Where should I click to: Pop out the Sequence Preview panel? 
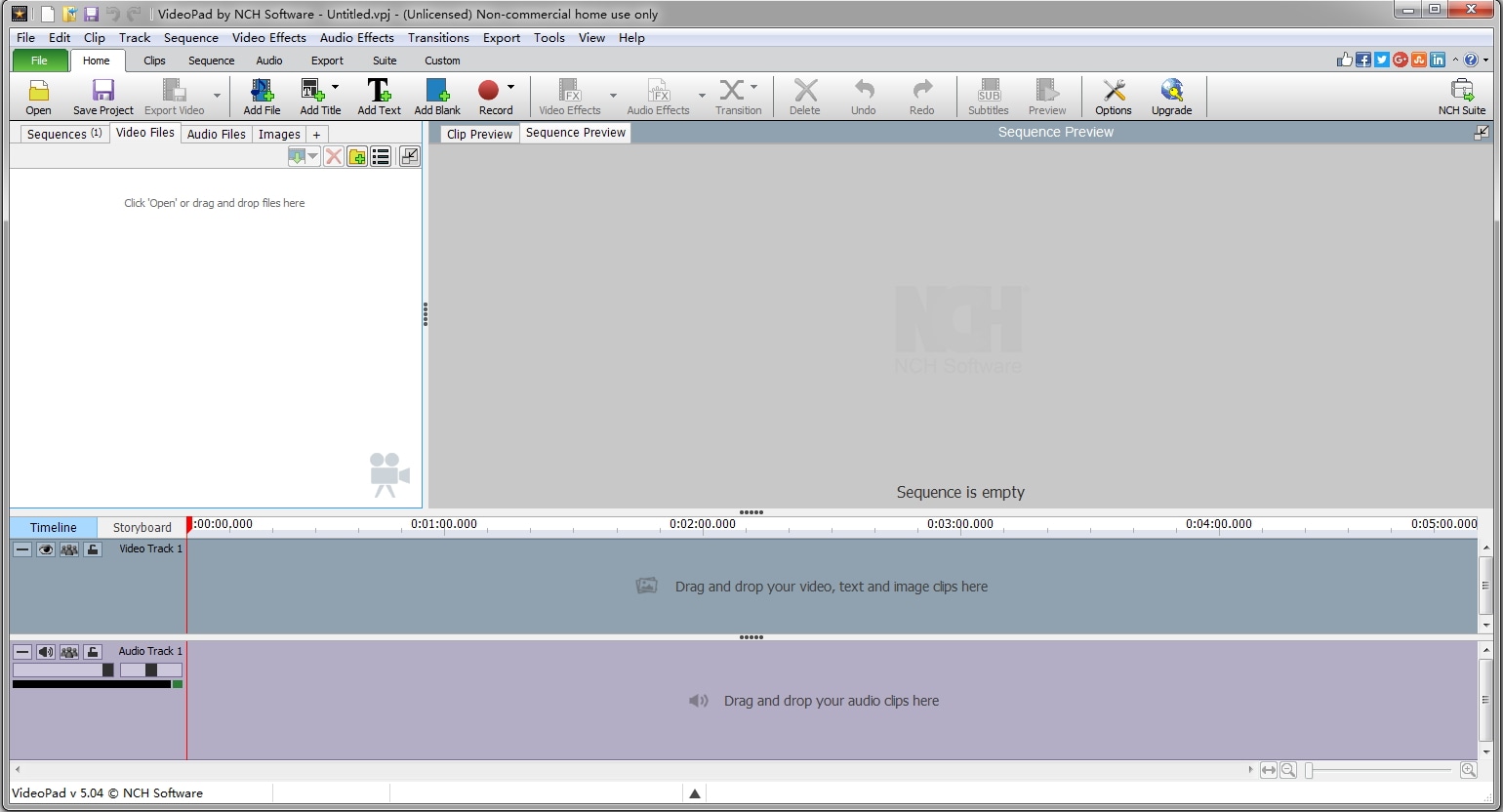coord(1483,133)
